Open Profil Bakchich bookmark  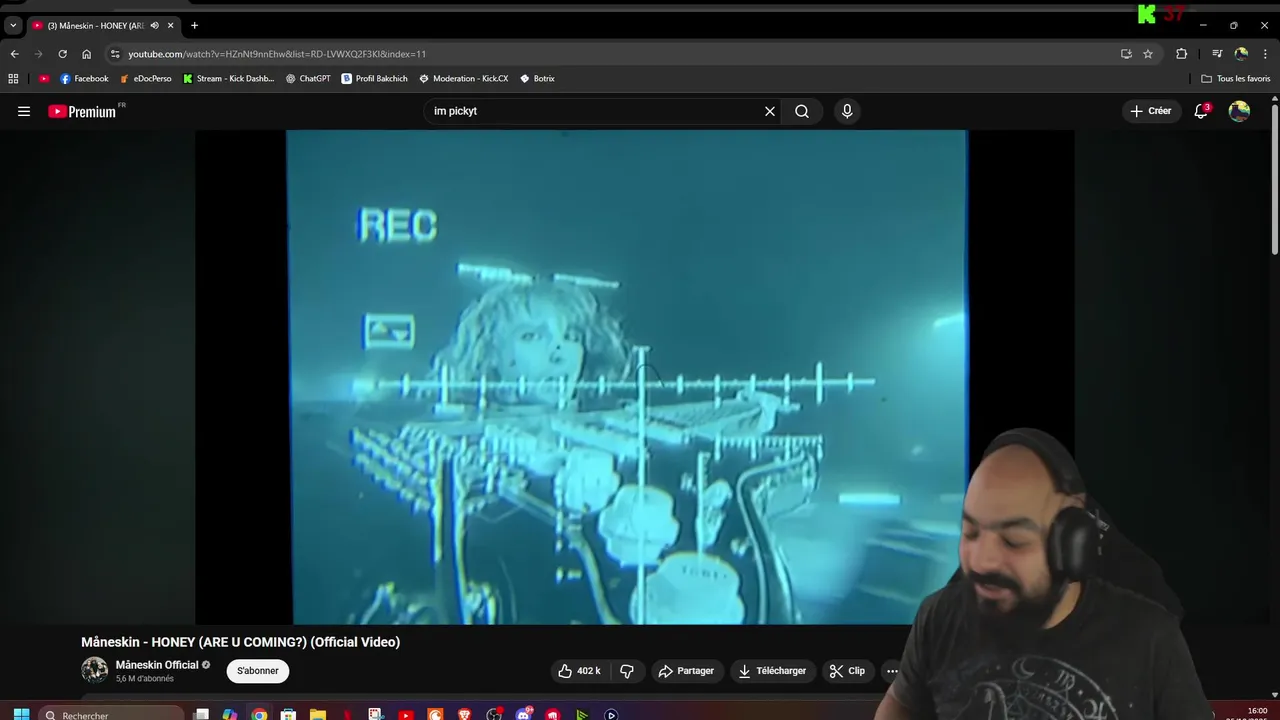(374, 78)
